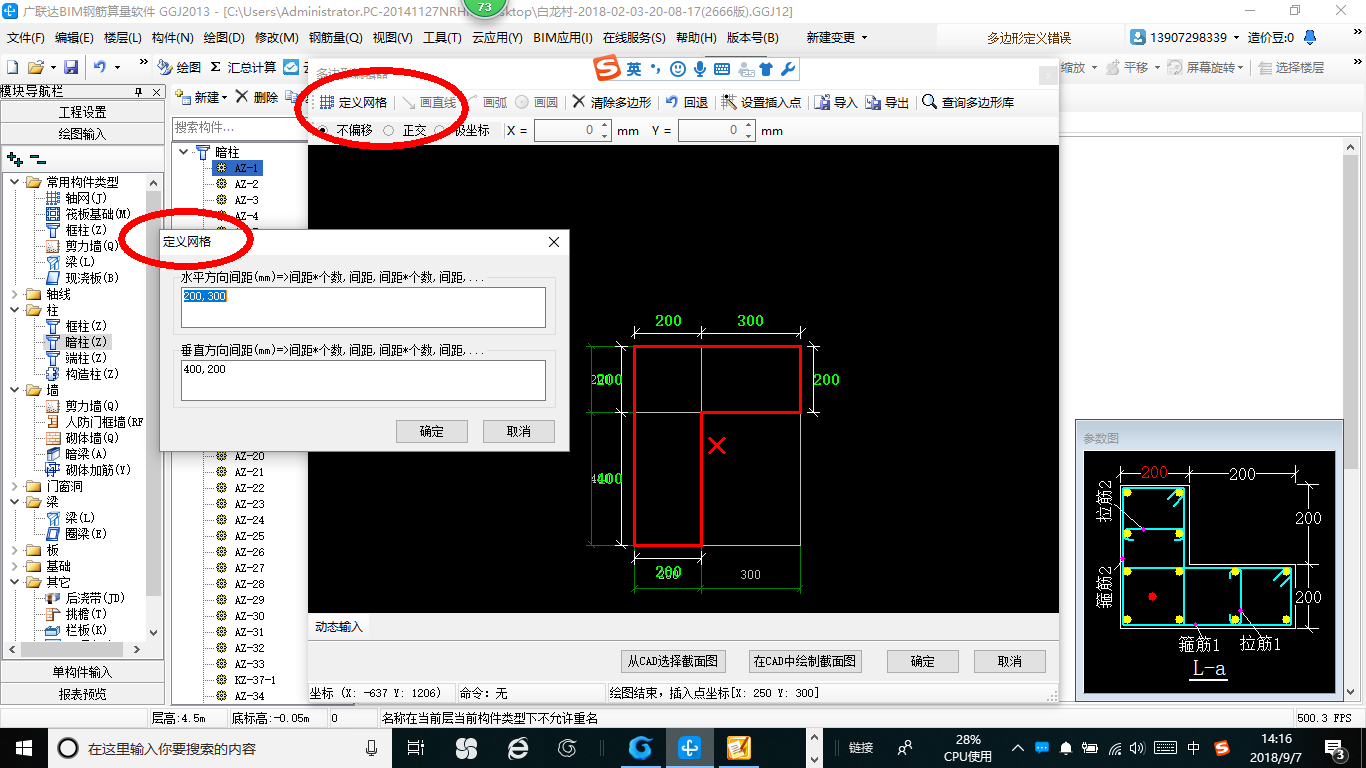Collapse the 柱 tree folder

click(x=14, y=310)
